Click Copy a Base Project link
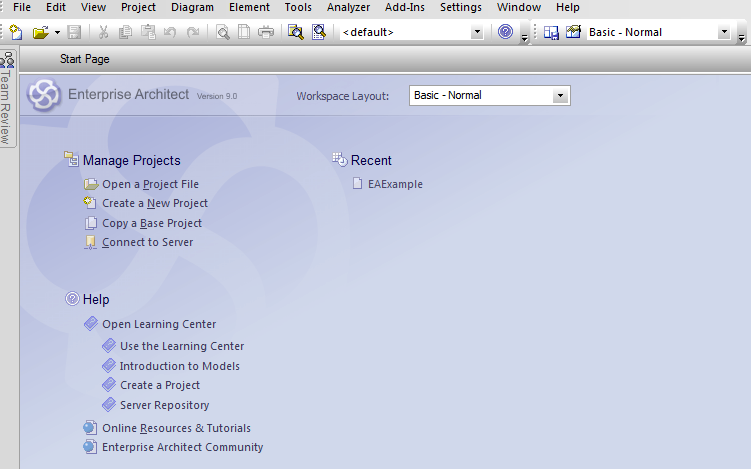The width and height of the screenshot is (751, 469). click(152, 223)
